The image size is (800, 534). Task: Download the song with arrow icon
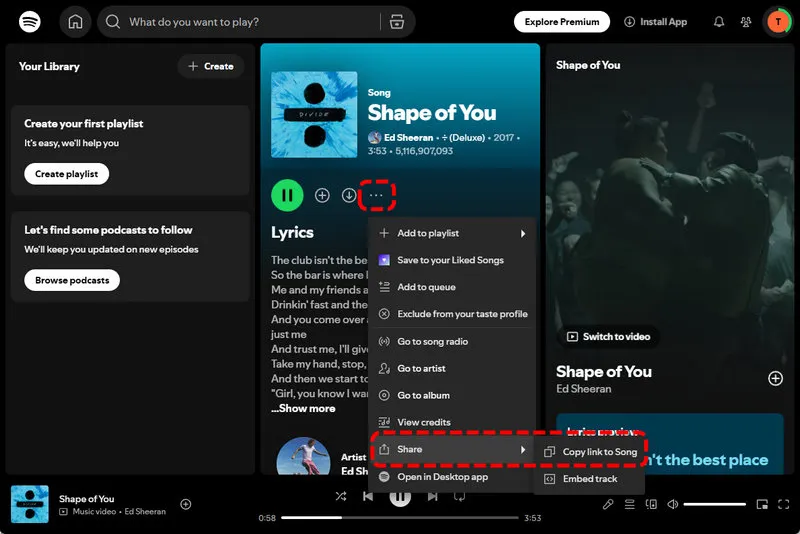(349, 195)
